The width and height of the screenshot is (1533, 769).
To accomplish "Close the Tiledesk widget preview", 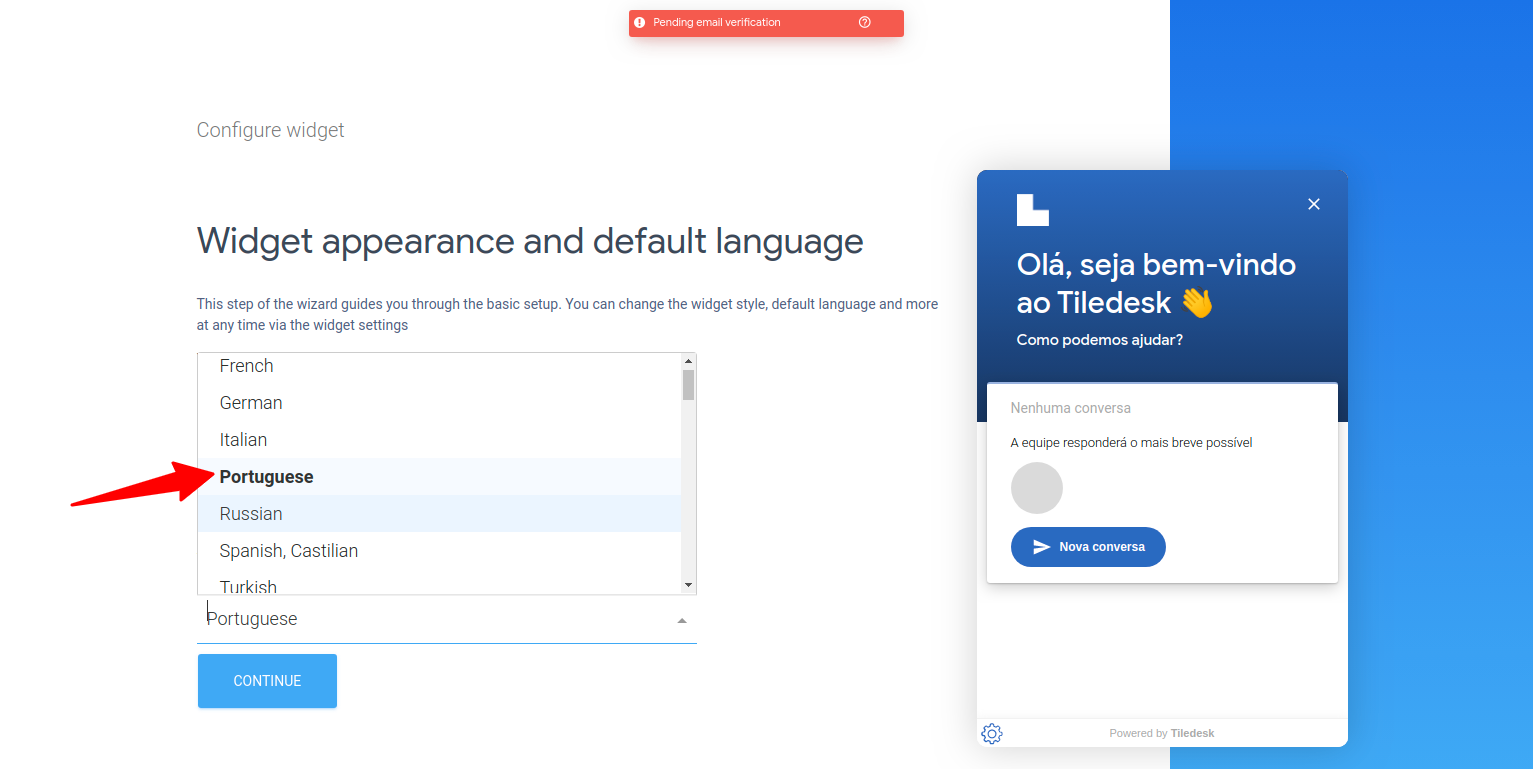I will (1314, 204).
